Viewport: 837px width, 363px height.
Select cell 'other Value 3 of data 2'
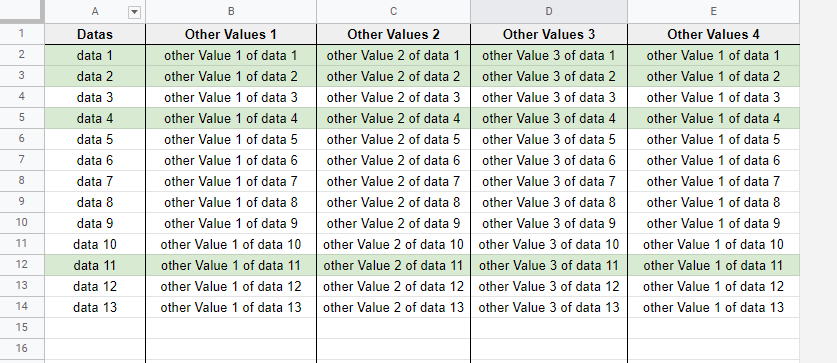(549, 76)
